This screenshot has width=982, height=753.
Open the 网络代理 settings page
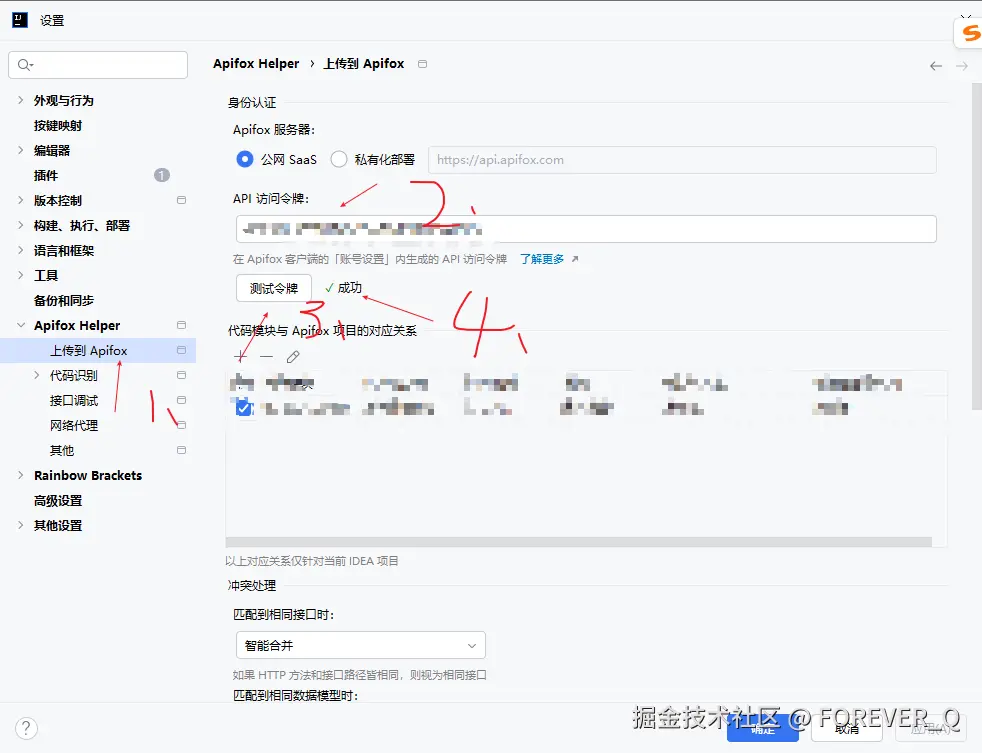click(74, 425)
